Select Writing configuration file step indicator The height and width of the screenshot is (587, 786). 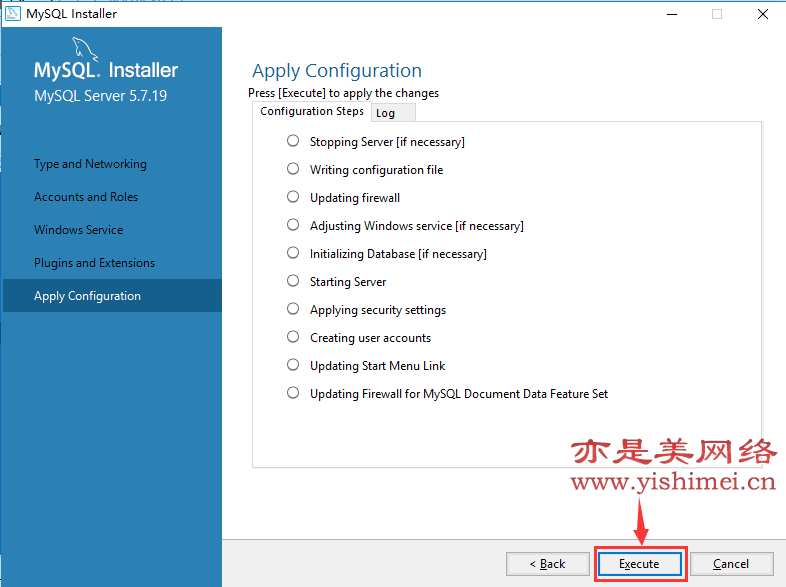[x=293, y=169]
